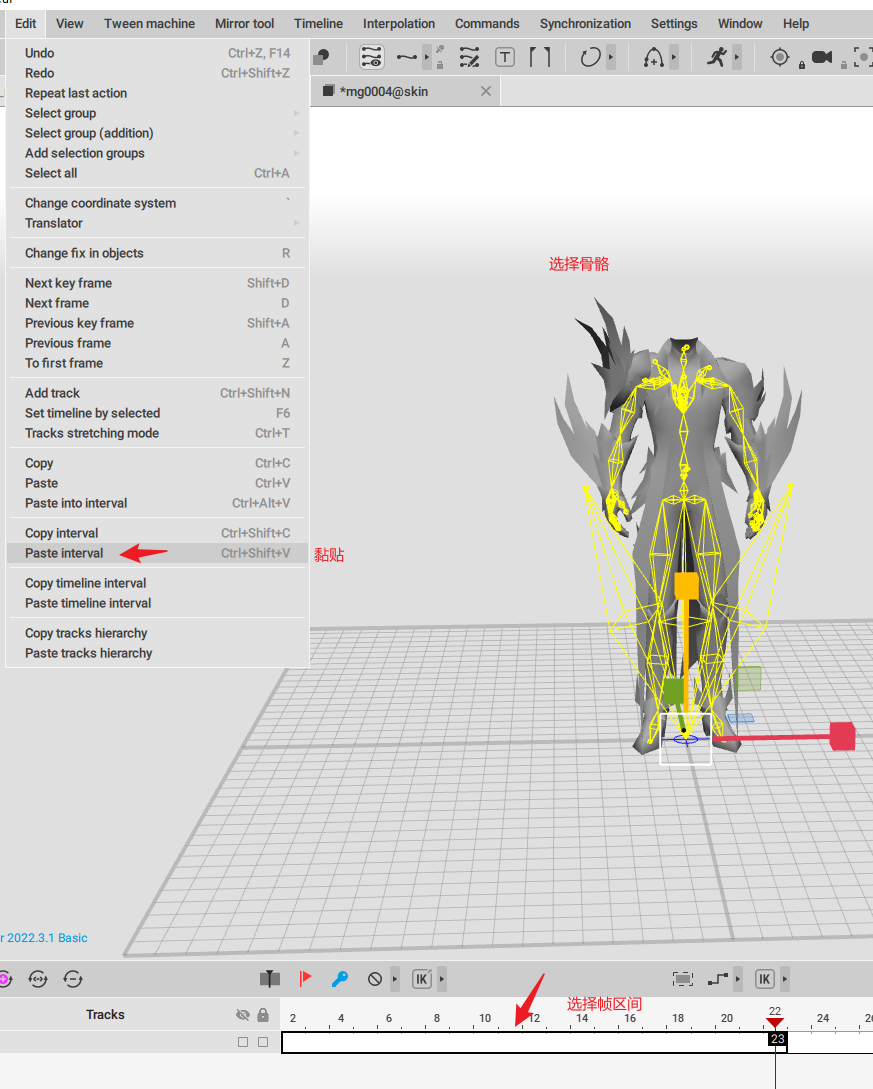The image size is (873, 1089).
Task: Check the track row box under the eye icon
Action: tap(243, 1042)
